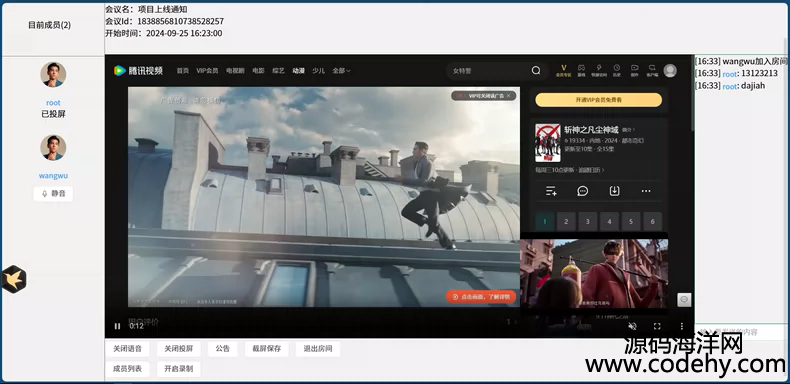Image resolution: width=790 pixels, height=384 pixels.
Task: Open the VIP member zone icon
Action: (x=564, y=70)
